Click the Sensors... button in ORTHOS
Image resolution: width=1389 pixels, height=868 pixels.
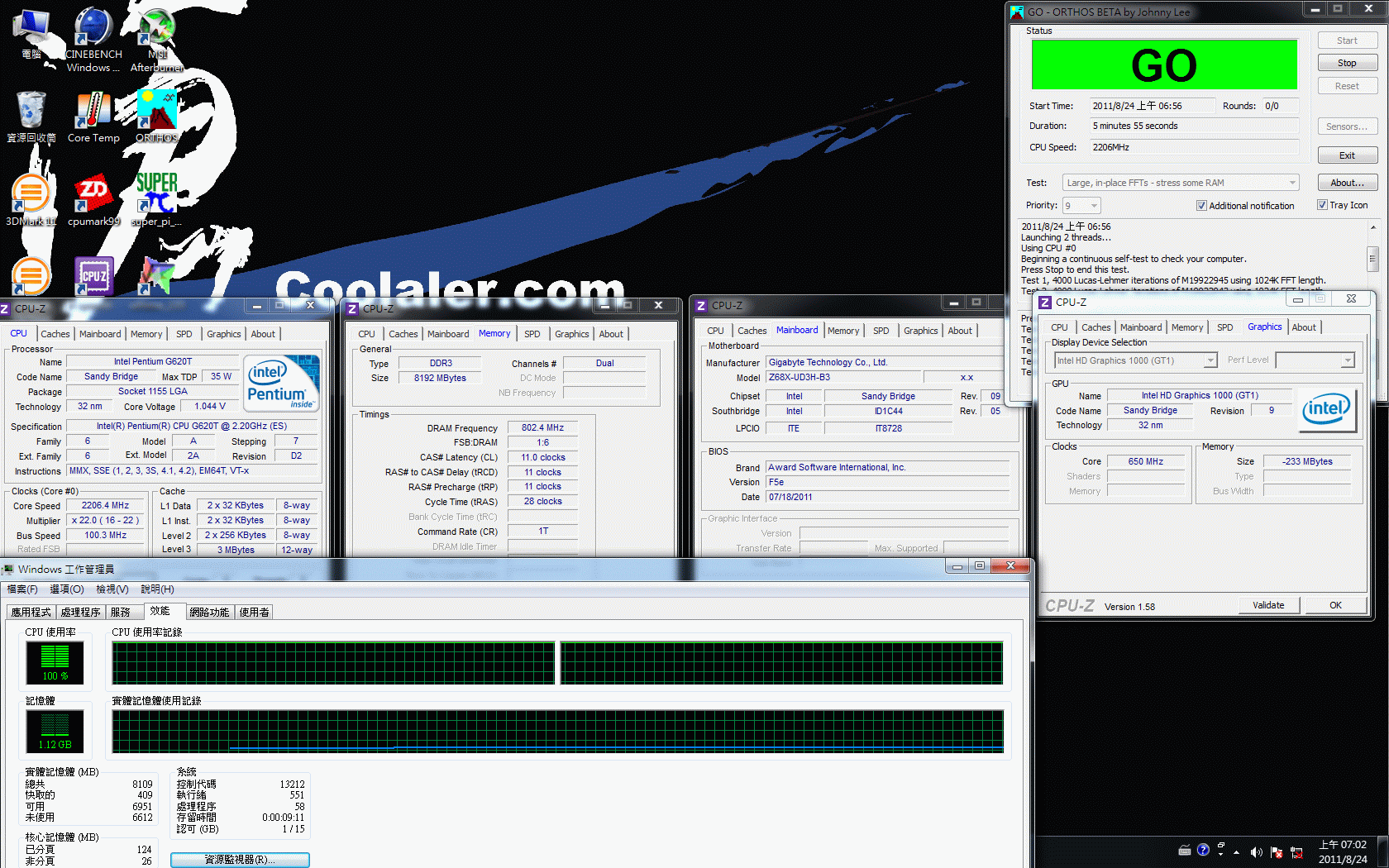click(x=1347, y=126)
